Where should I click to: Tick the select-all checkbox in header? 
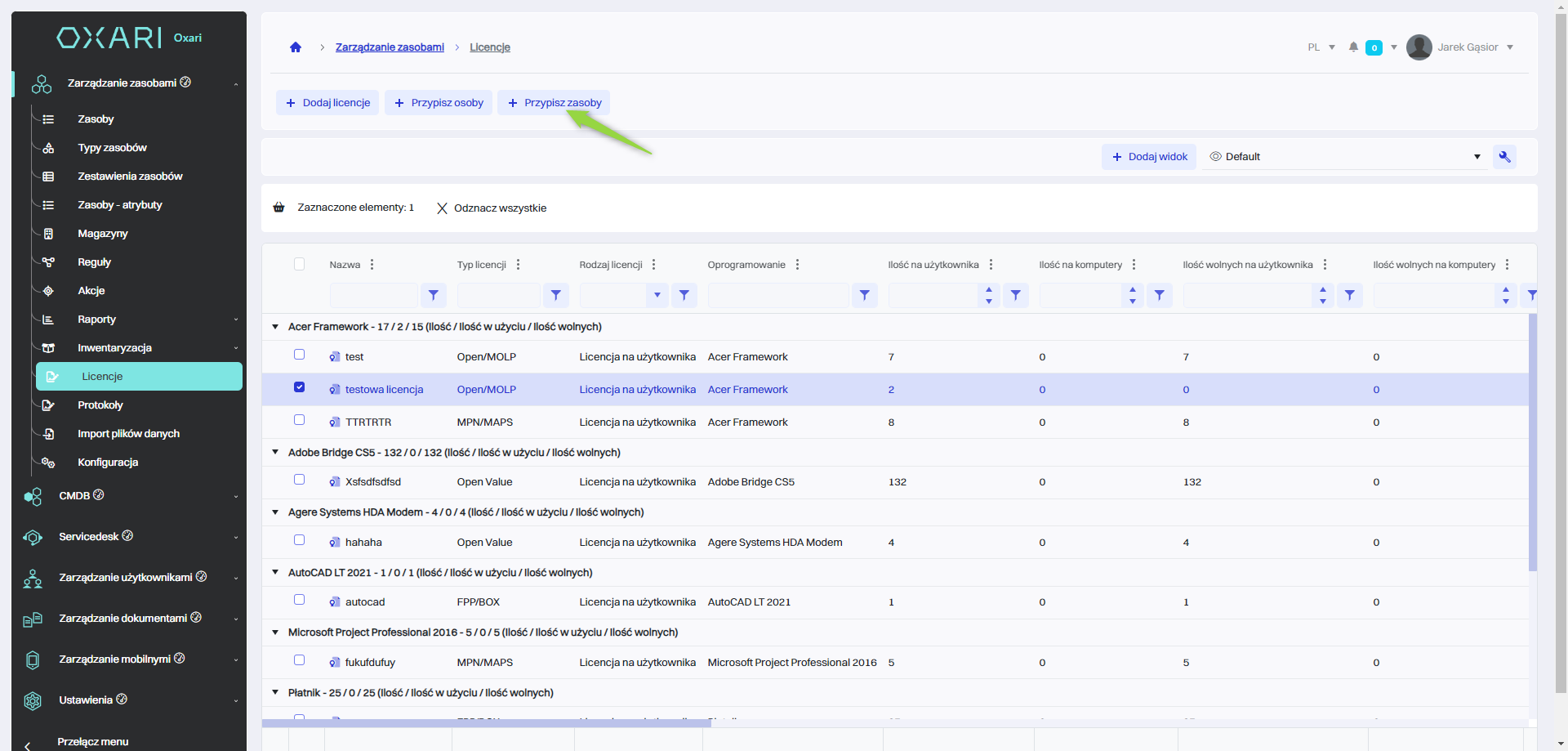point(300,264)
